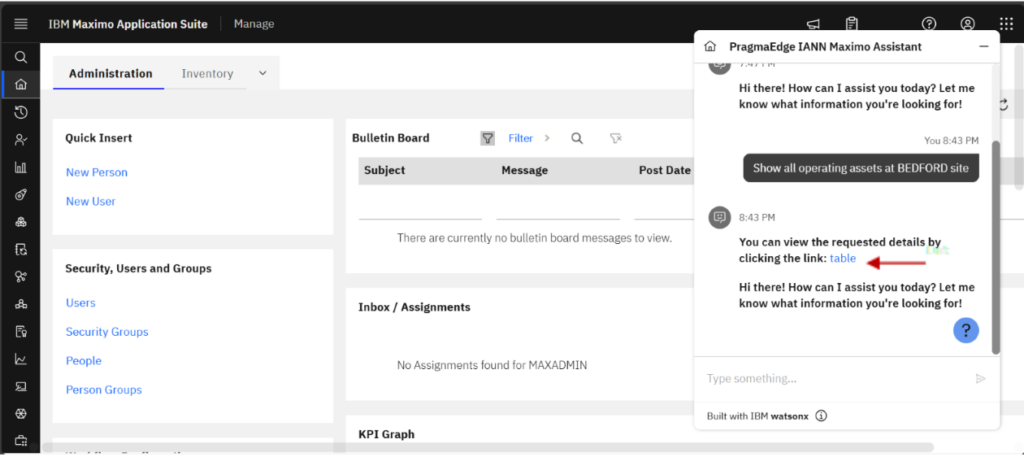
Task: Minimize the Maximo Assistant chat panel
Action: 984,47
